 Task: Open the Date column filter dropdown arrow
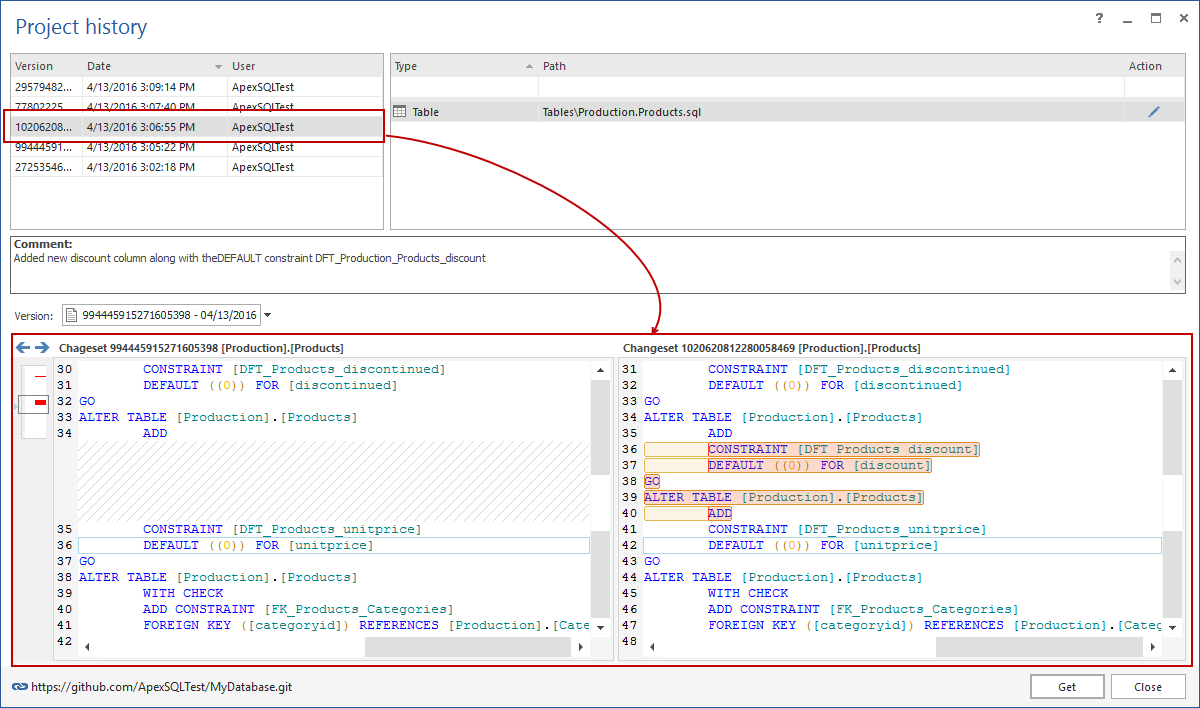218,67
